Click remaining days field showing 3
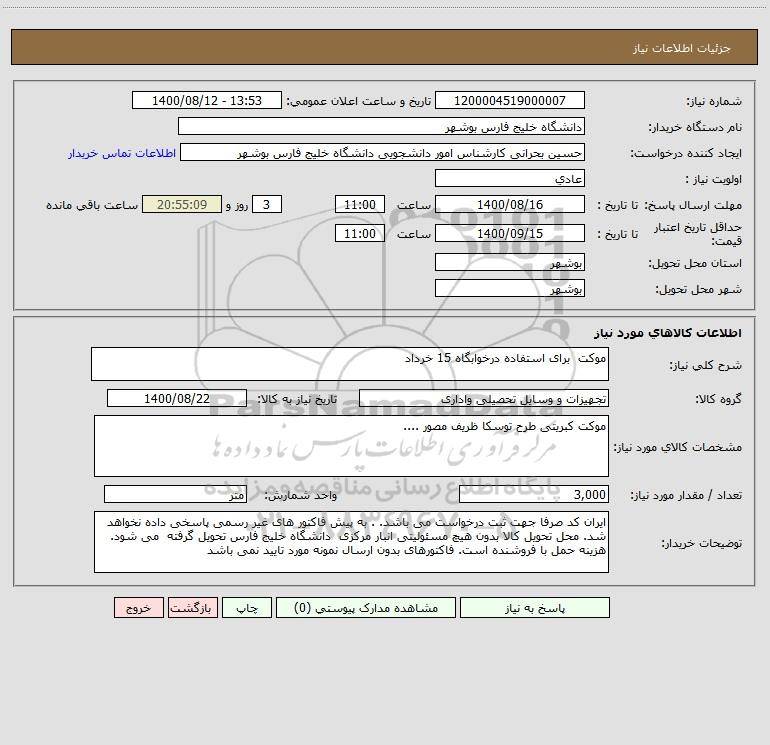The height and width of the screenshot is (745, 770). (267, 204)
